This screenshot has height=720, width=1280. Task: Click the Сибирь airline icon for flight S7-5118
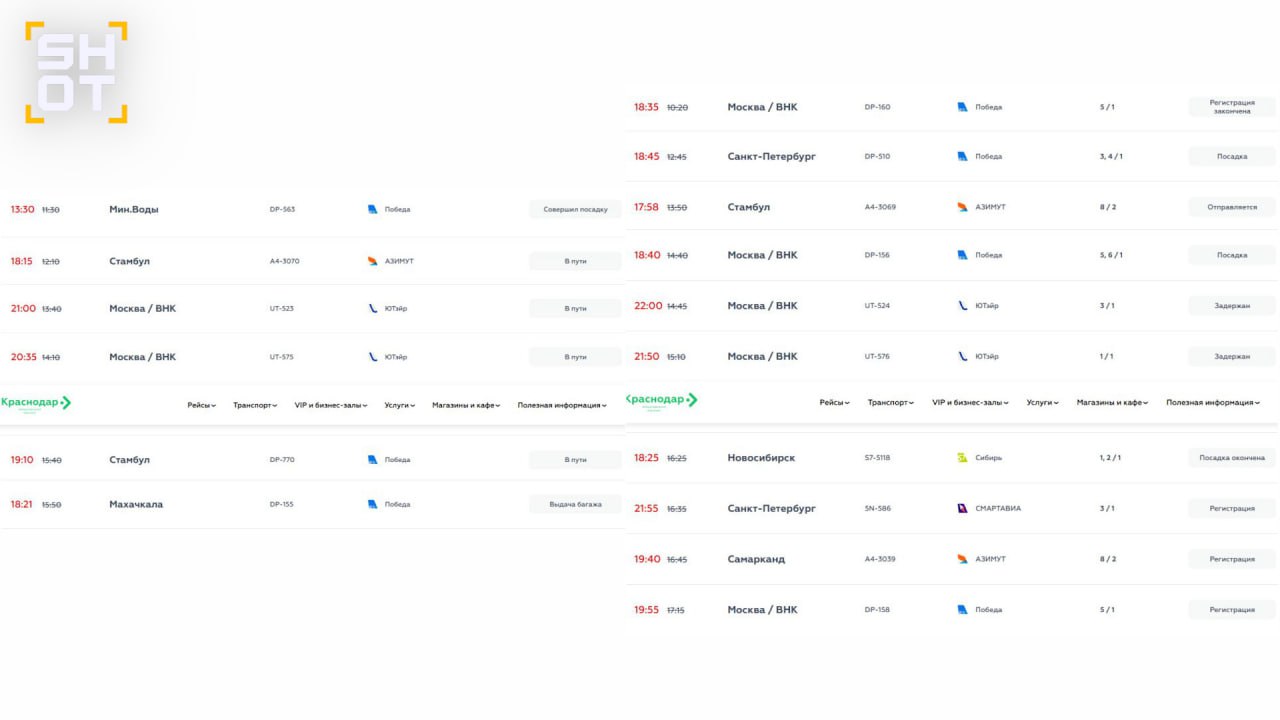pos(962,458)
